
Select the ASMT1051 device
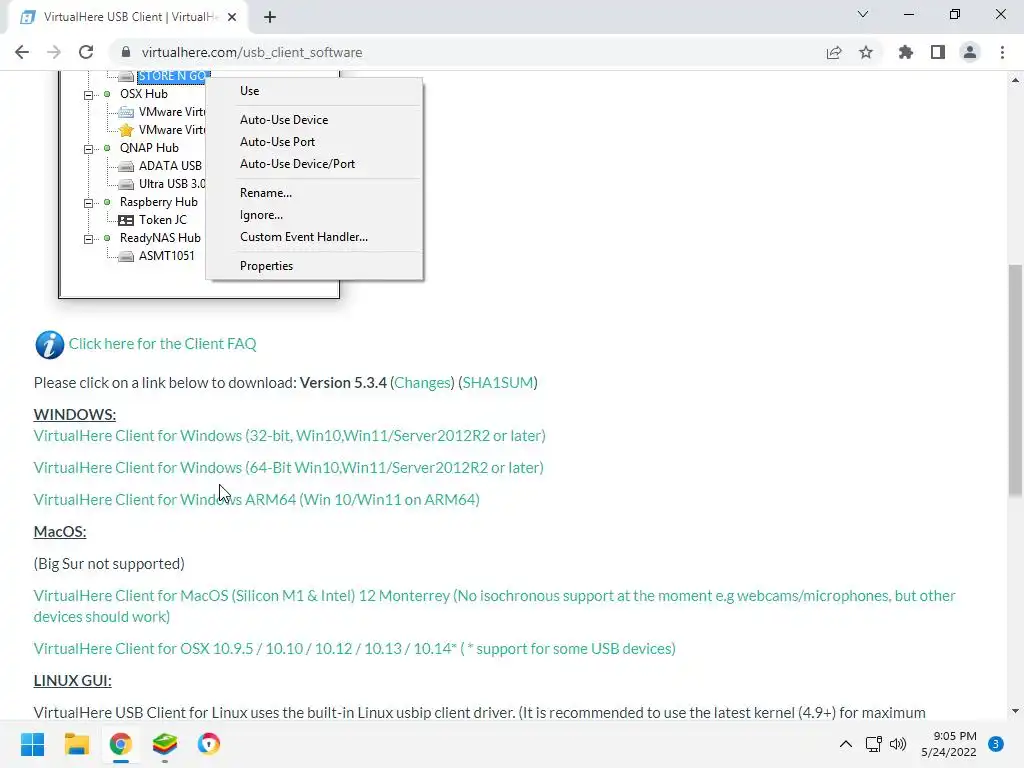click(x=167, y=256)
